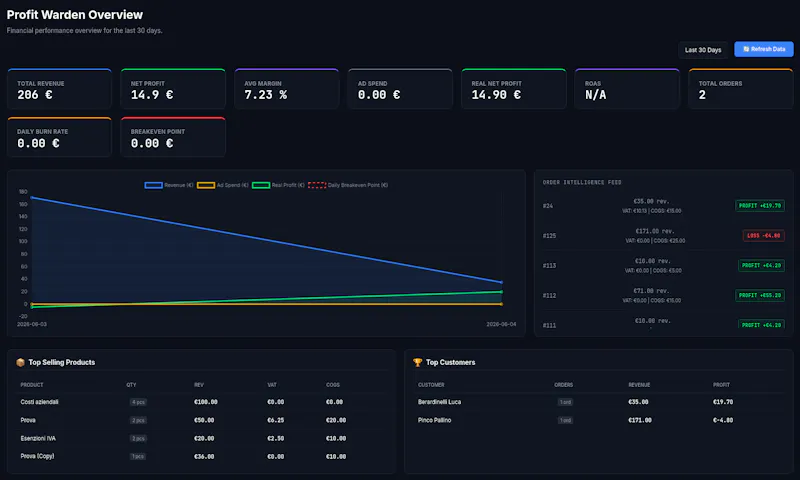
Task: Click the ORDERS column header
Action: pos(564,385)
